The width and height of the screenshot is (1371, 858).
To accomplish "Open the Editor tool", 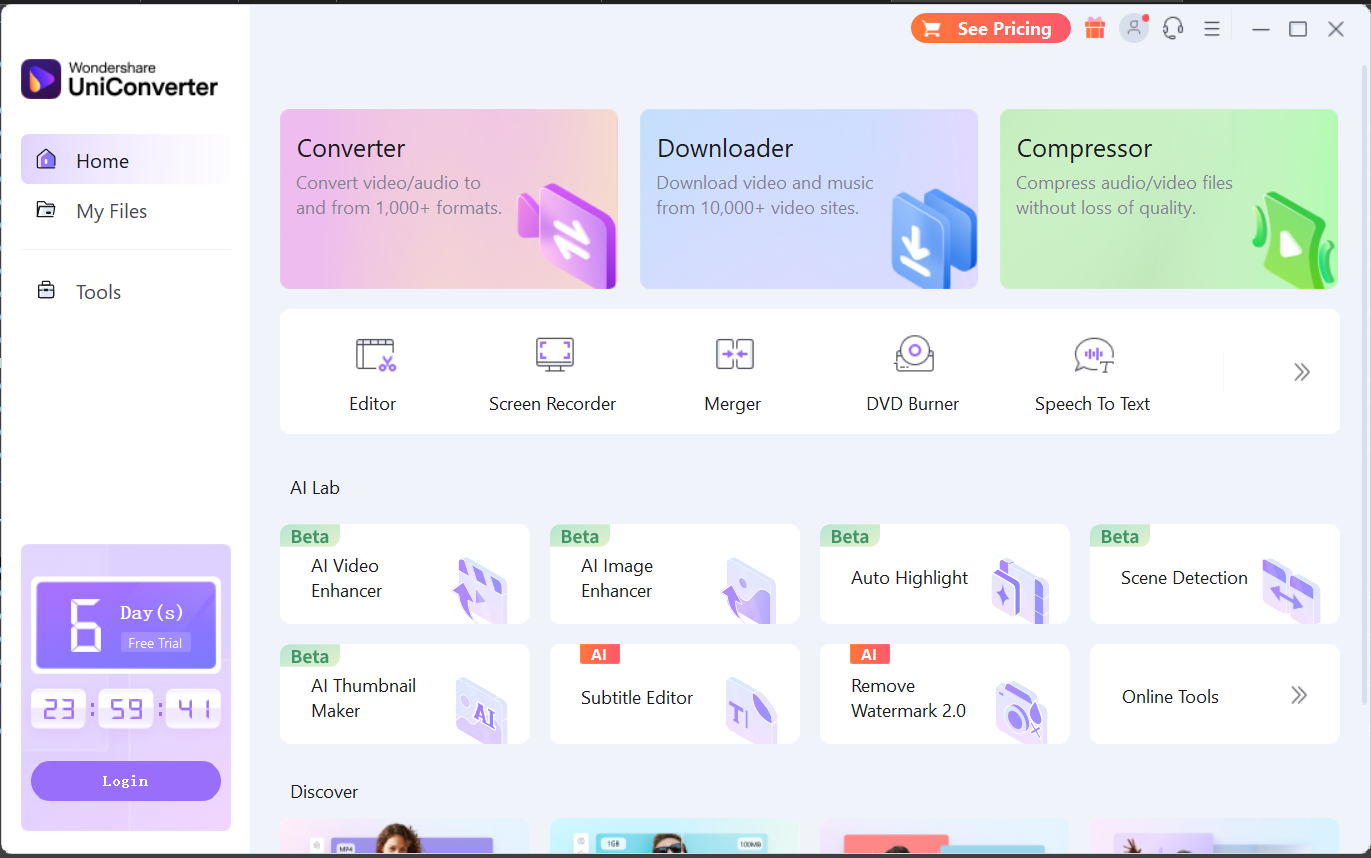I will coord(372,372).
